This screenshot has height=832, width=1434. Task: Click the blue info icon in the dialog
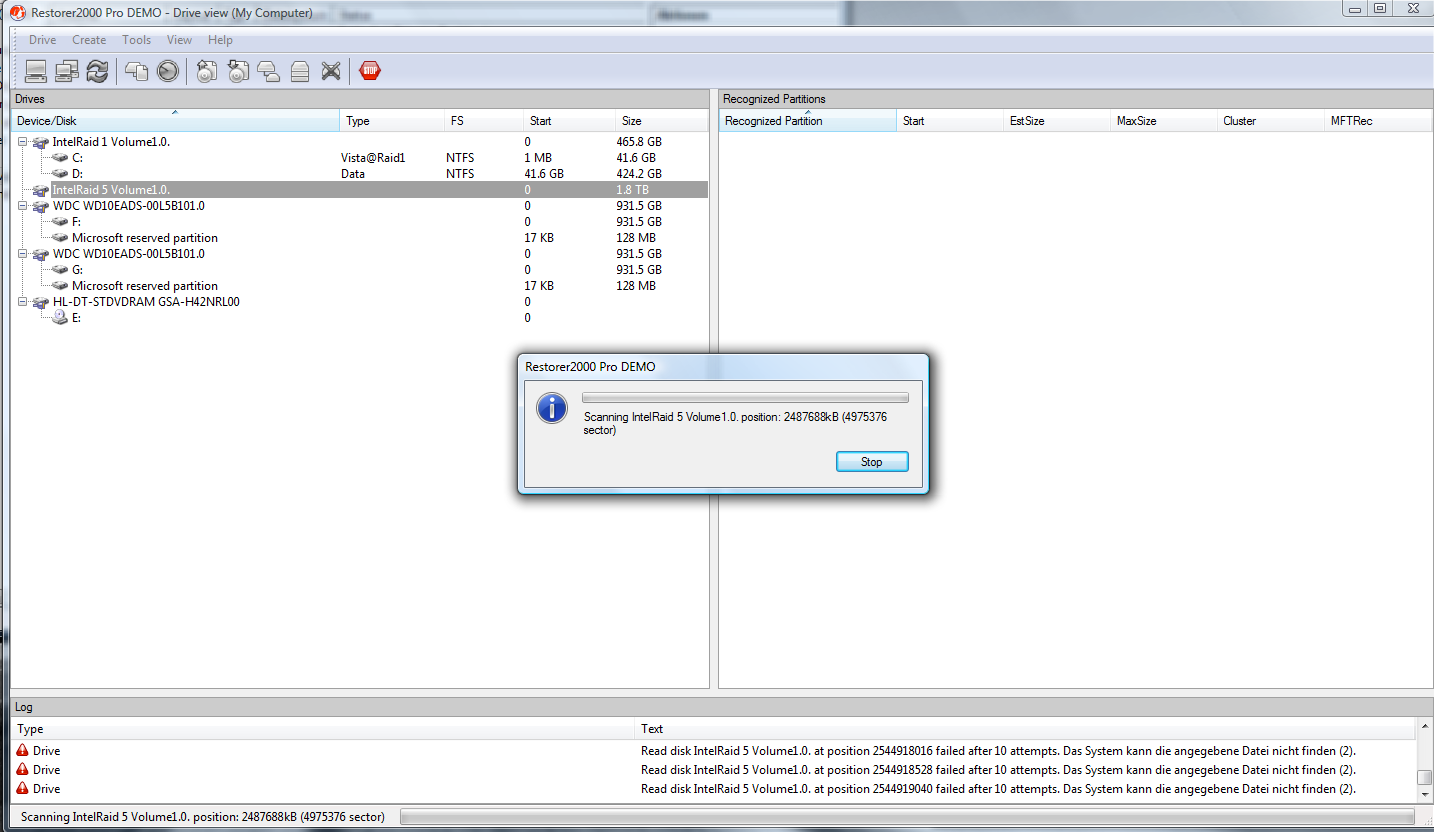552,408
